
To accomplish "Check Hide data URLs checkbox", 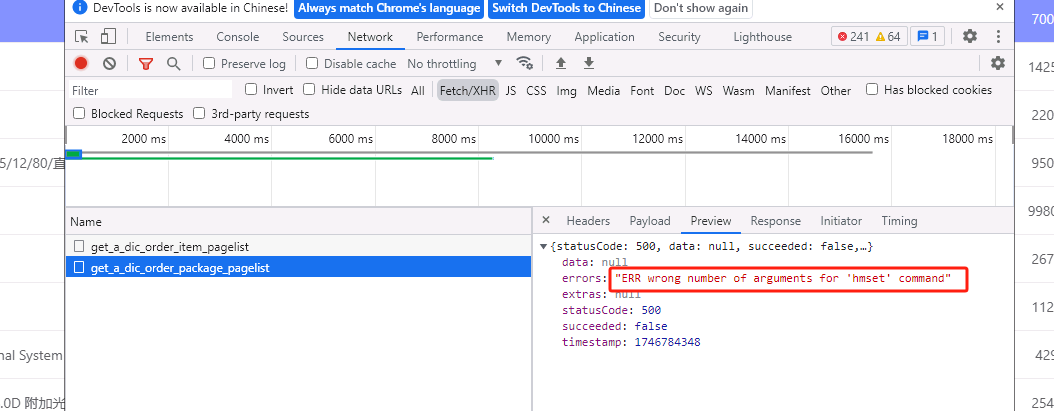I will click(x=309, y=89).
